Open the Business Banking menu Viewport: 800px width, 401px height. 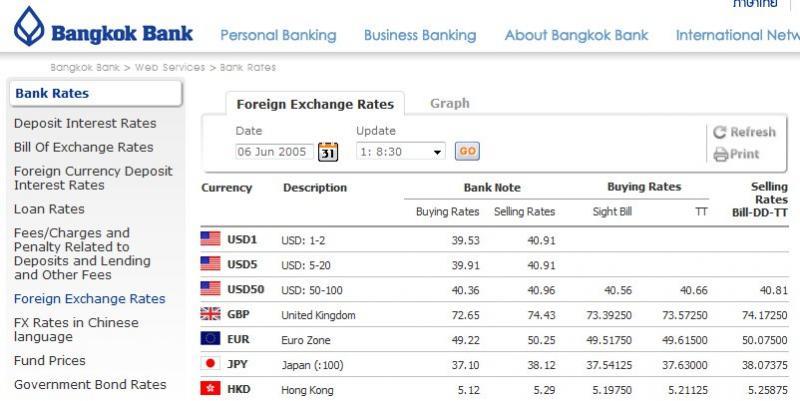pyautogui.click(x=420, y=35)
